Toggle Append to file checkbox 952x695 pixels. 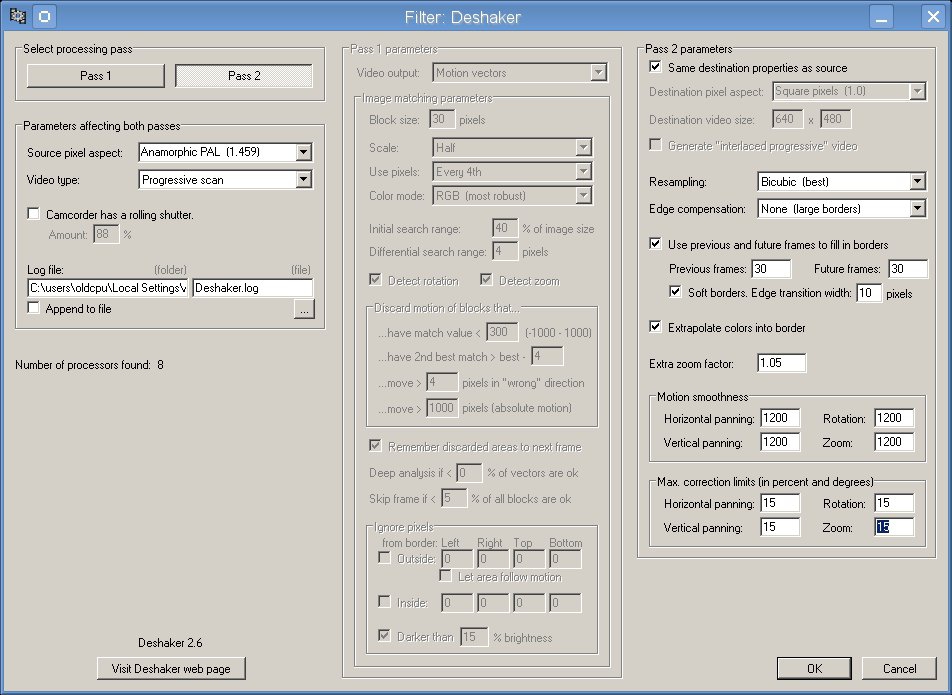[34, 308]
